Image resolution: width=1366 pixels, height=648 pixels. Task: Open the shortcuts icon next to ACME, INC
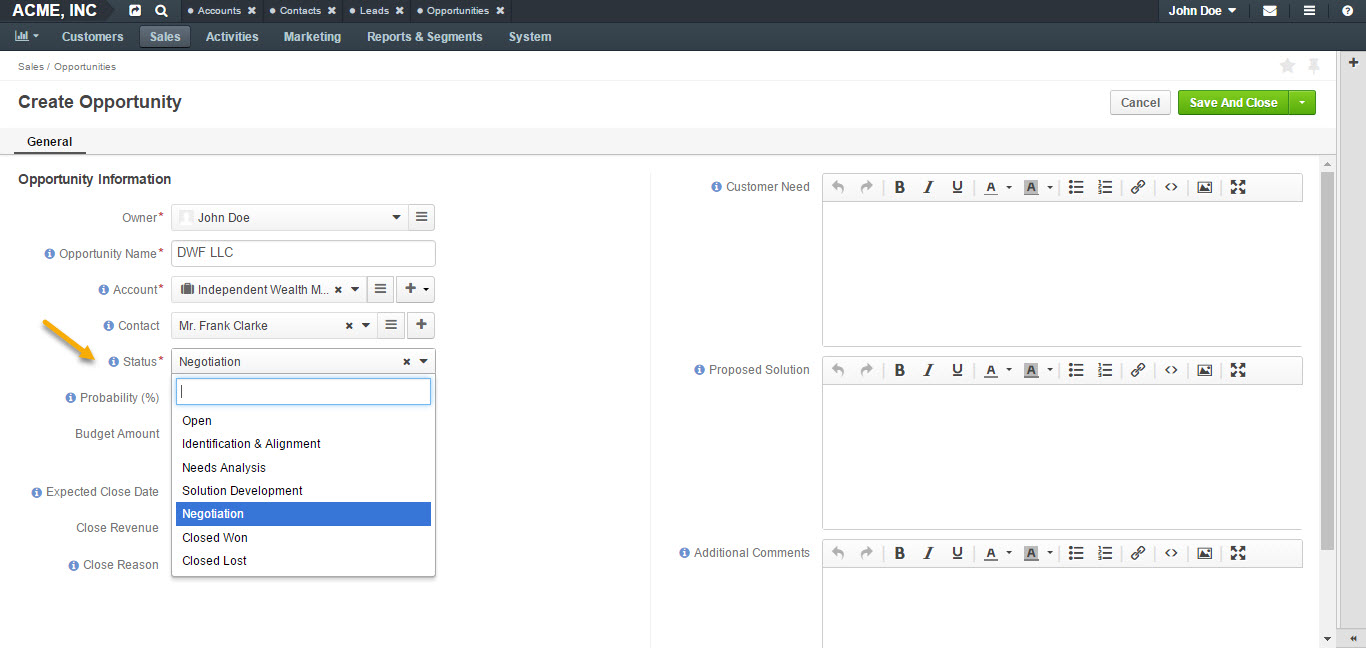pyautogui.click(x=135, y=11)
